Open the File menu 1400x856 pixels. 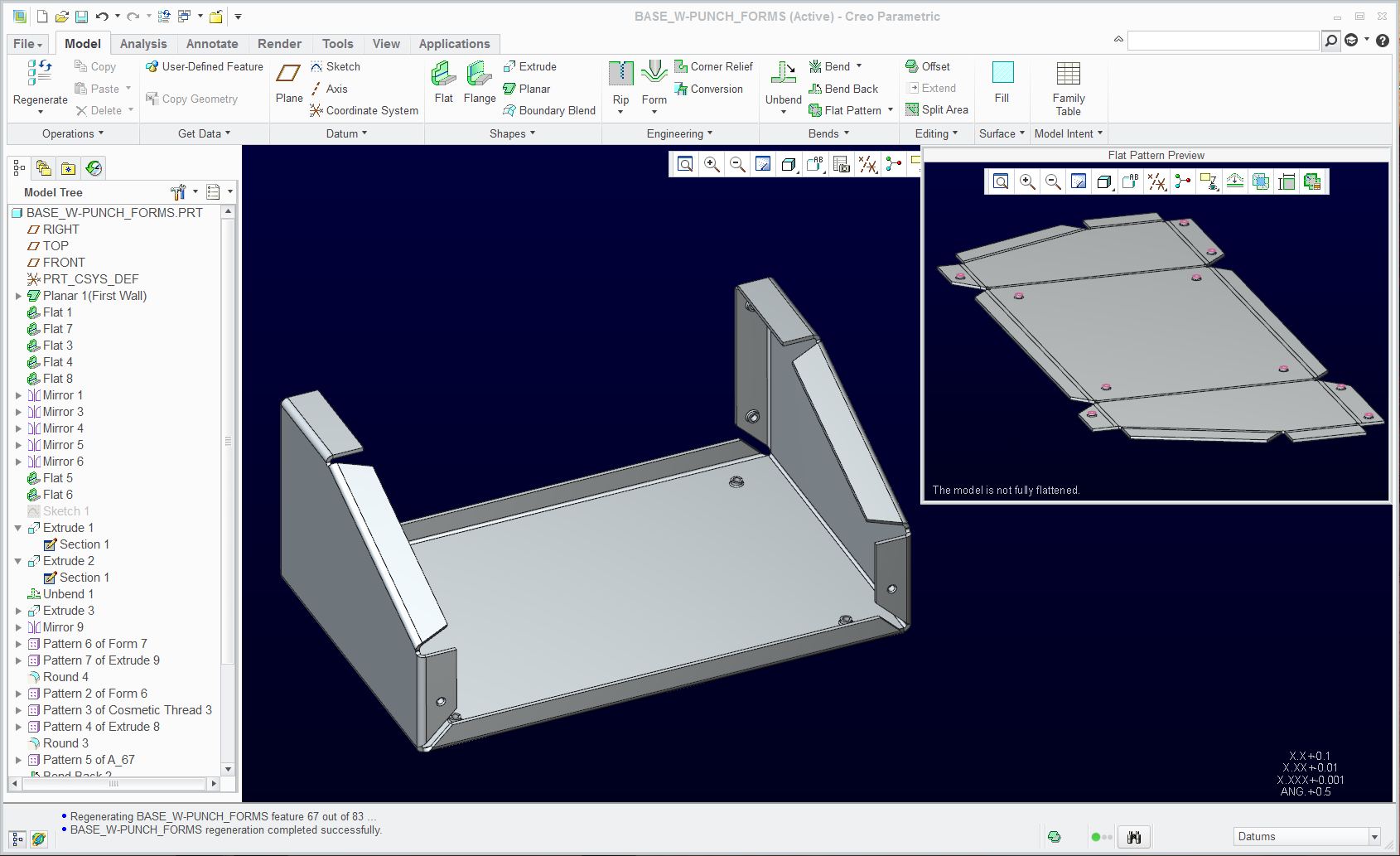point(26,44)
